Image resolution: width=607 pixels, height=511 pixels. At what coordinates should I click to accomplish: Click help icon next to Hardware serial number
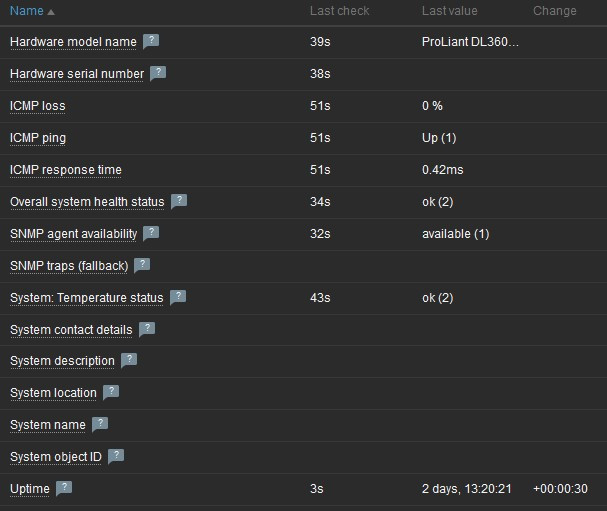(158, 74)
